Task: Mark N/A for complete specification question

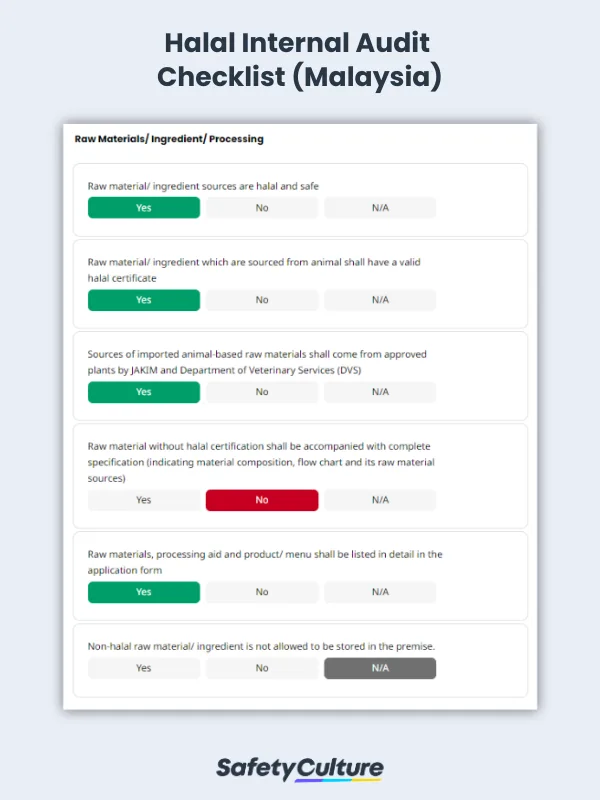Action: pyautogui.click(x=380, y=500)
